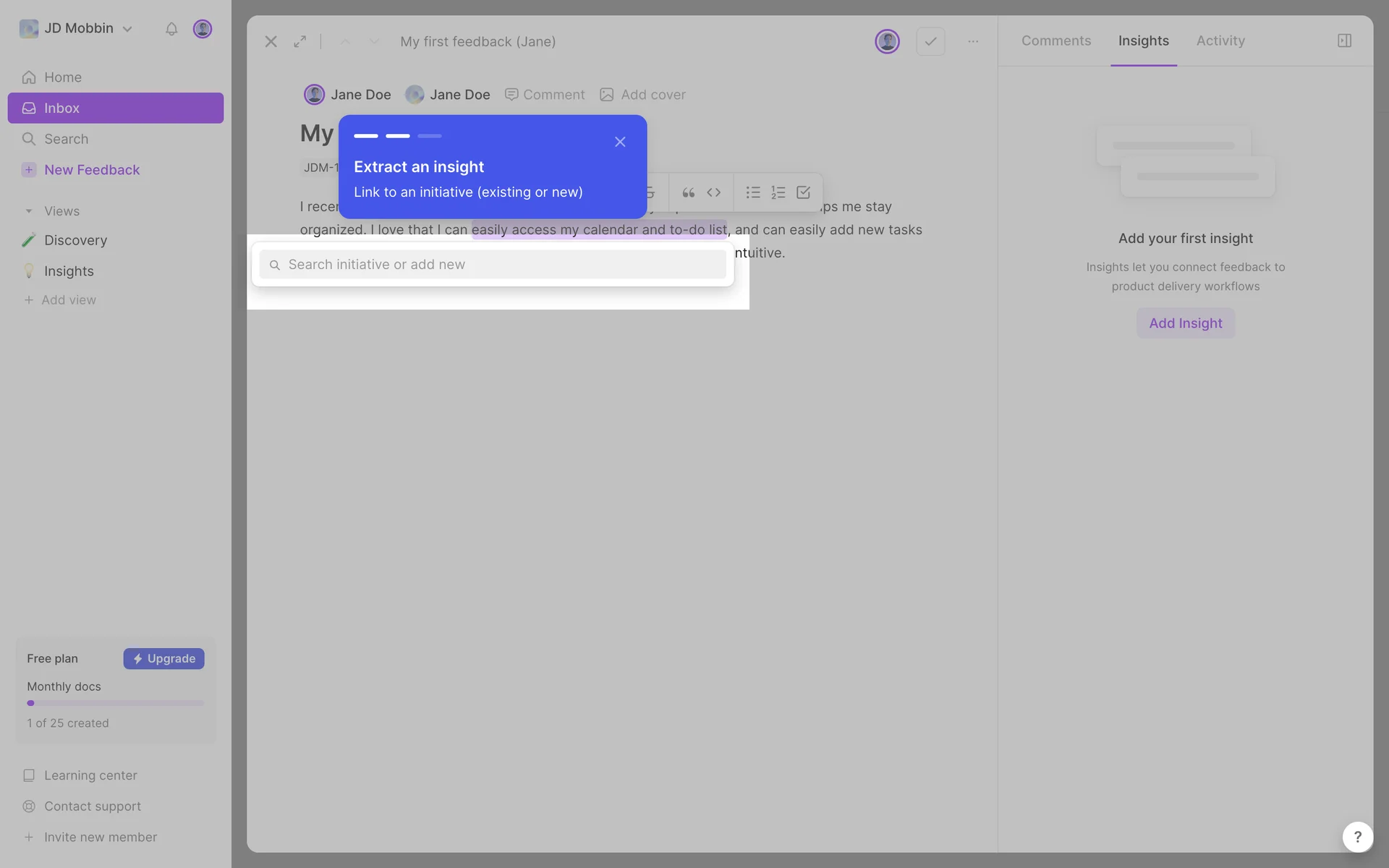This screenshot has width=1389, height=868.
Task: Click the Add Insight button
Action: click(x=1185, y=323)
